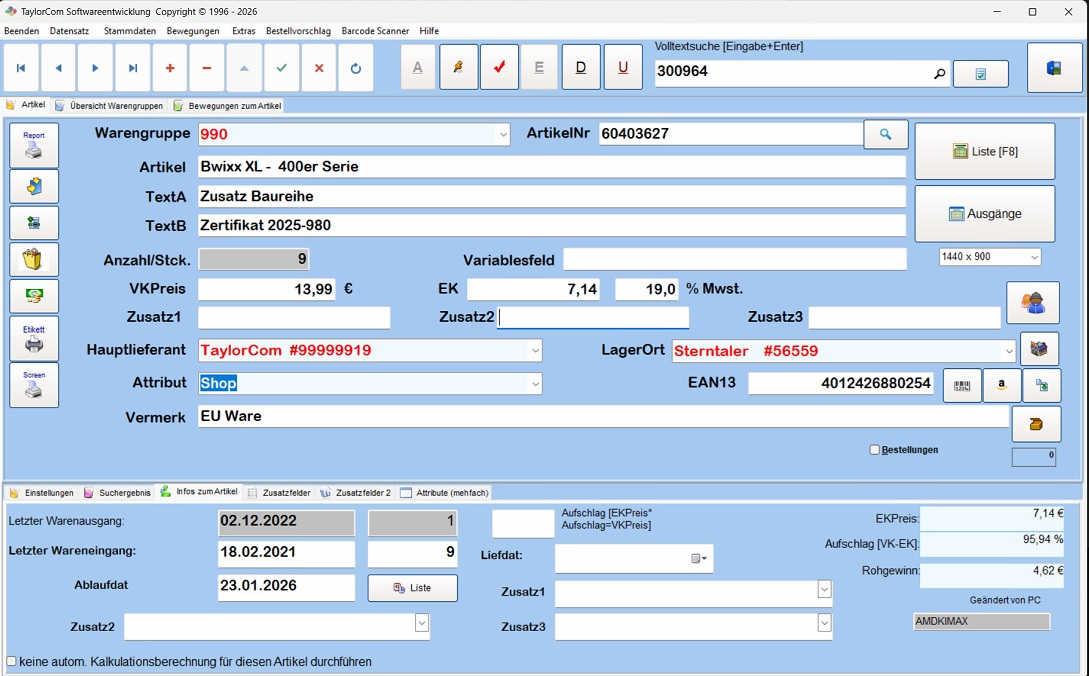
Task: Click the Amazon lookup icon
Action: click(x=1001, y=383)
